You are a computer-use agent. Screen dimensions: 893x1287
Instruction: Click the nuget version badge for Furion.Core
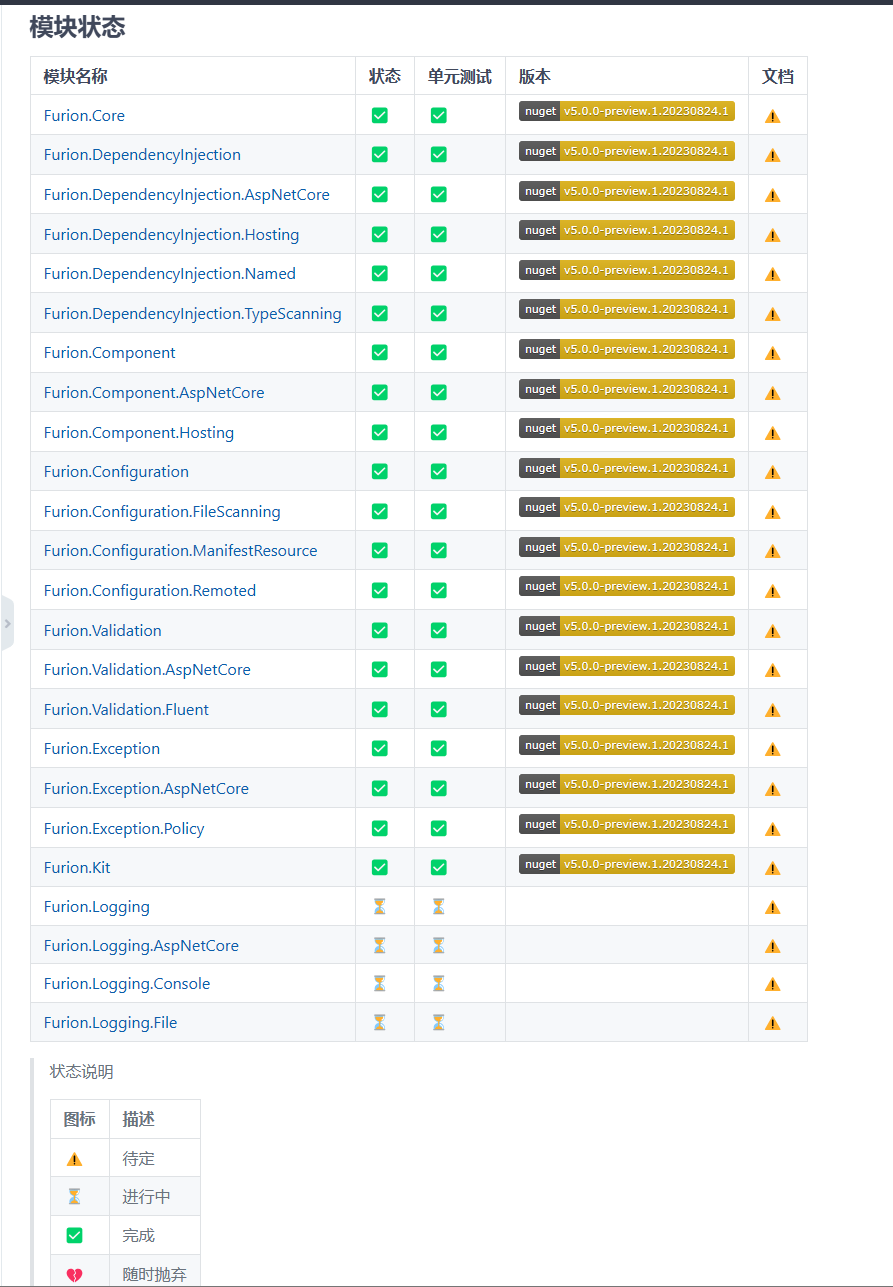click(x=626, y=111)
